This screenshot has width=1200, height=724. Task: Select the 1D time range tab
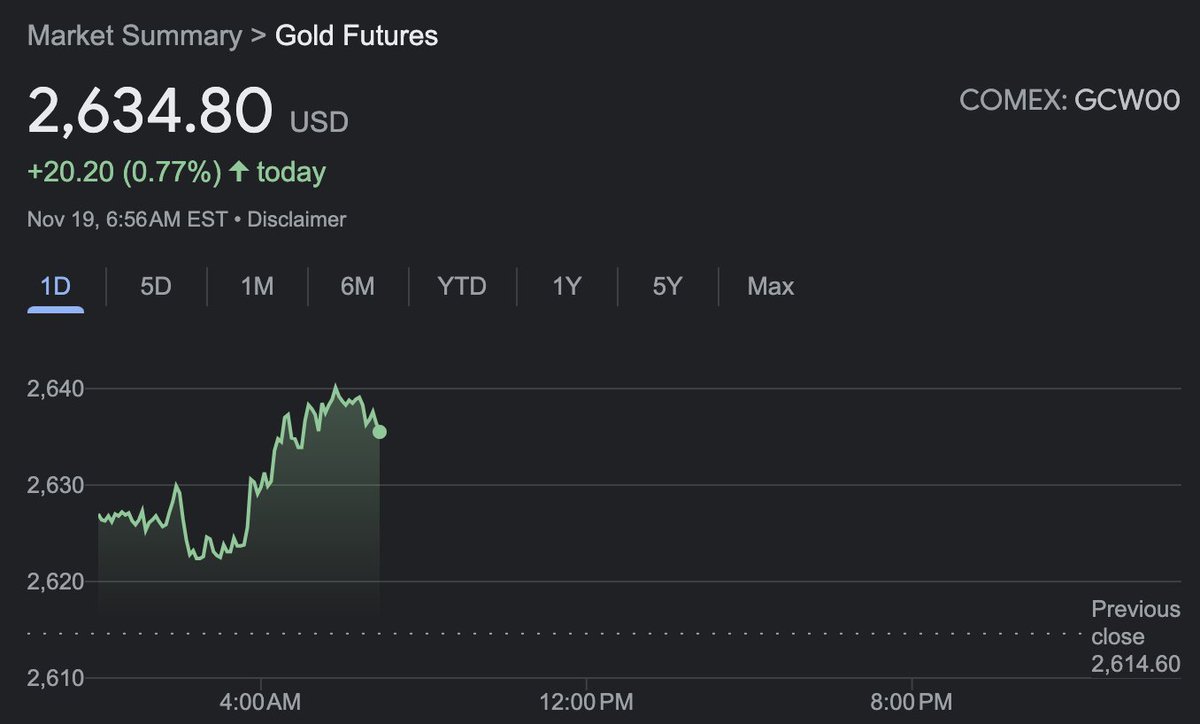point(55,287)
